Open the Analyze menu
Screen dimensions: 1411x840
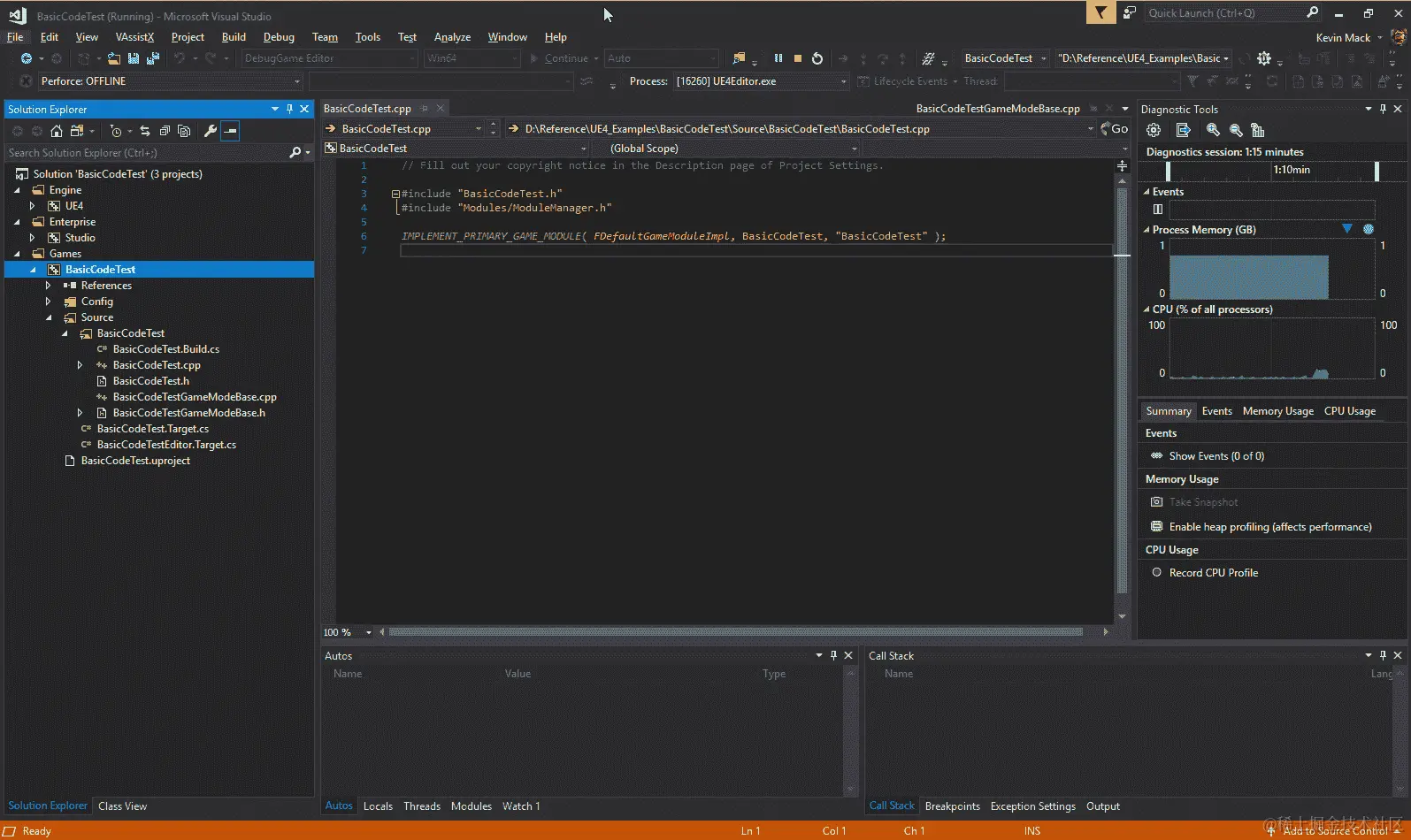[x=452, y=37]
